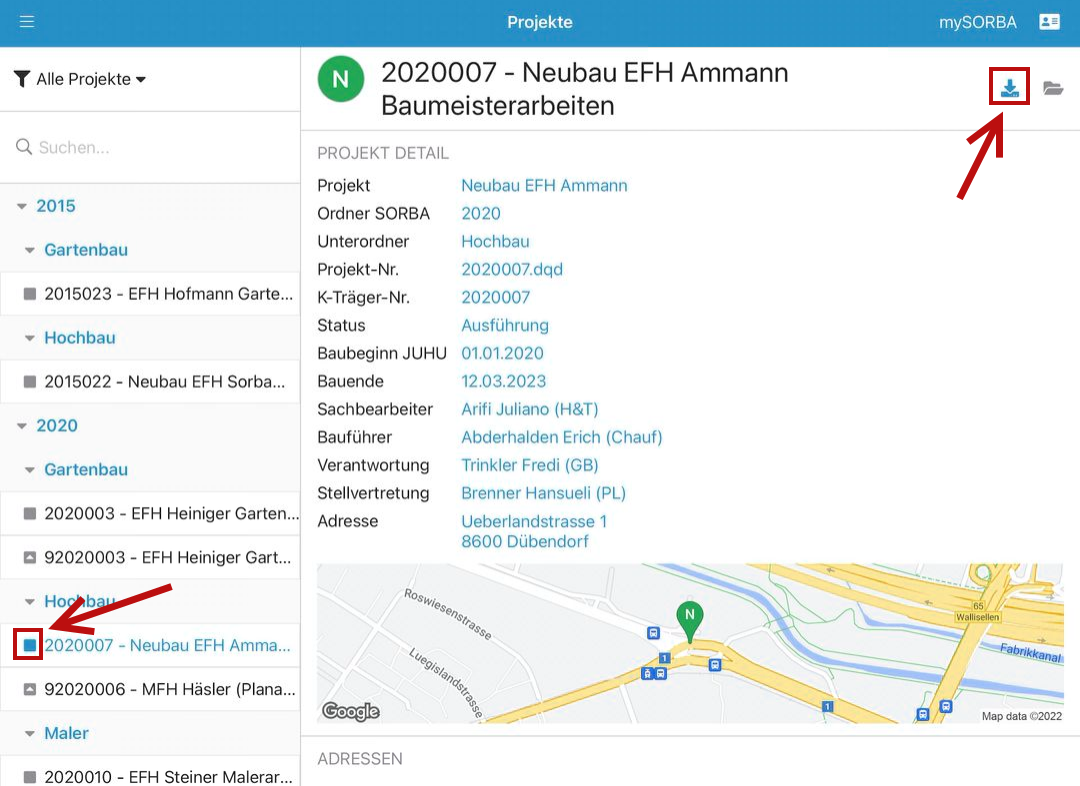Viewport: 1080px width, 786px height.
Task: Click the profile card icon
Action: (x=1049, y=22)
